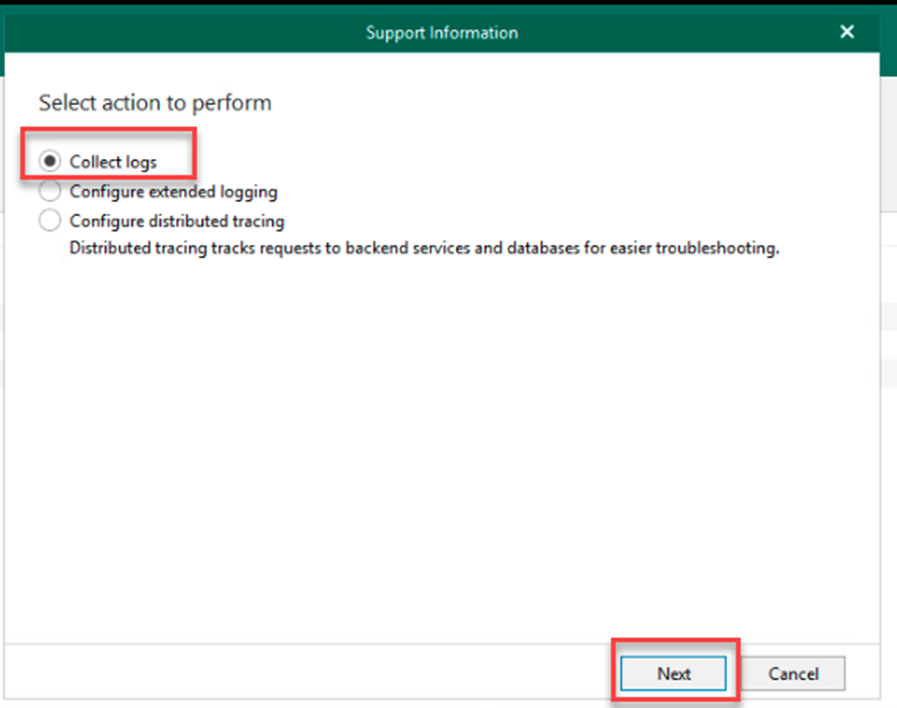Click the "Select action to perform" heading
This screenshot has height=708, width=897.
coord(155,103)
